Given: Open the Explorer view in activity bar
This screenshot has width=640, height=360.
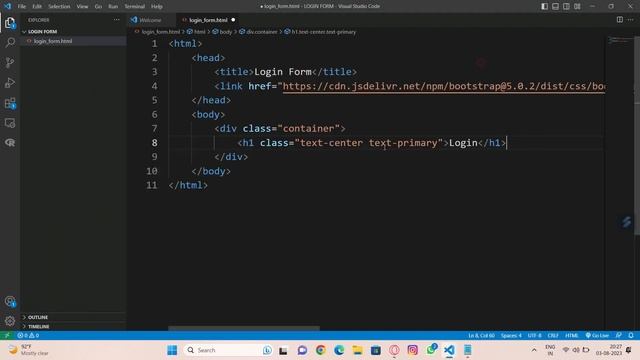Looking at the screenshot, I should click(10, 23).
